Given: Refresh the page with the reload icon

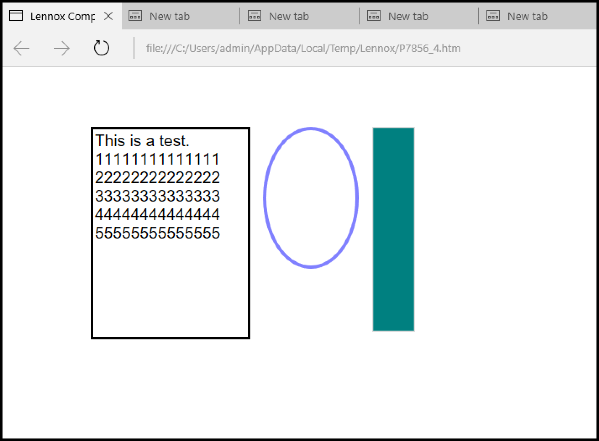Looking at the screenshot, I should (101, 48).
